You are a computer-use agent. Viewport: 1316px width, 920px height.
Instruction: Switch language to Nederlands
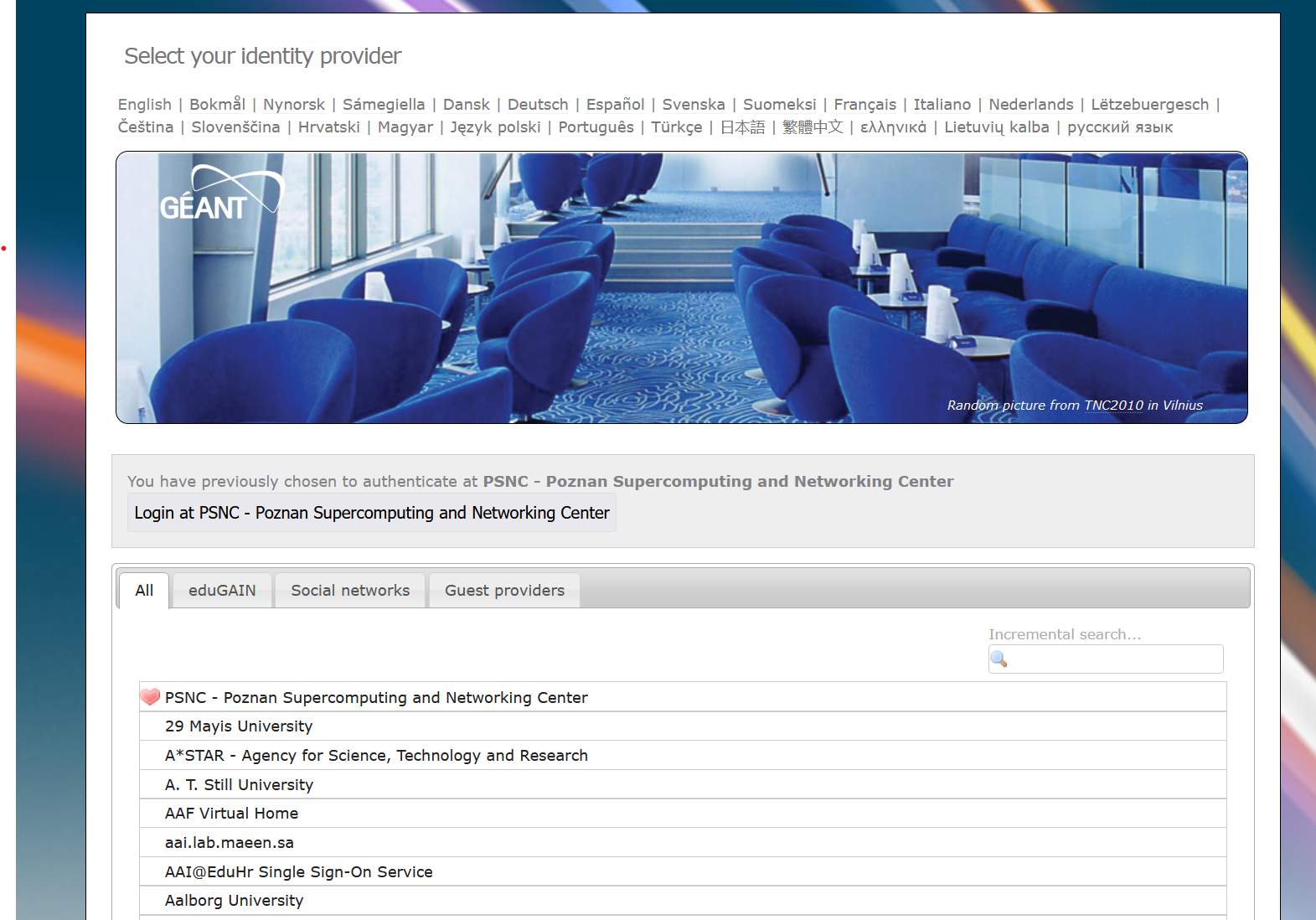pyautogui.click(x=1031, y=105)
